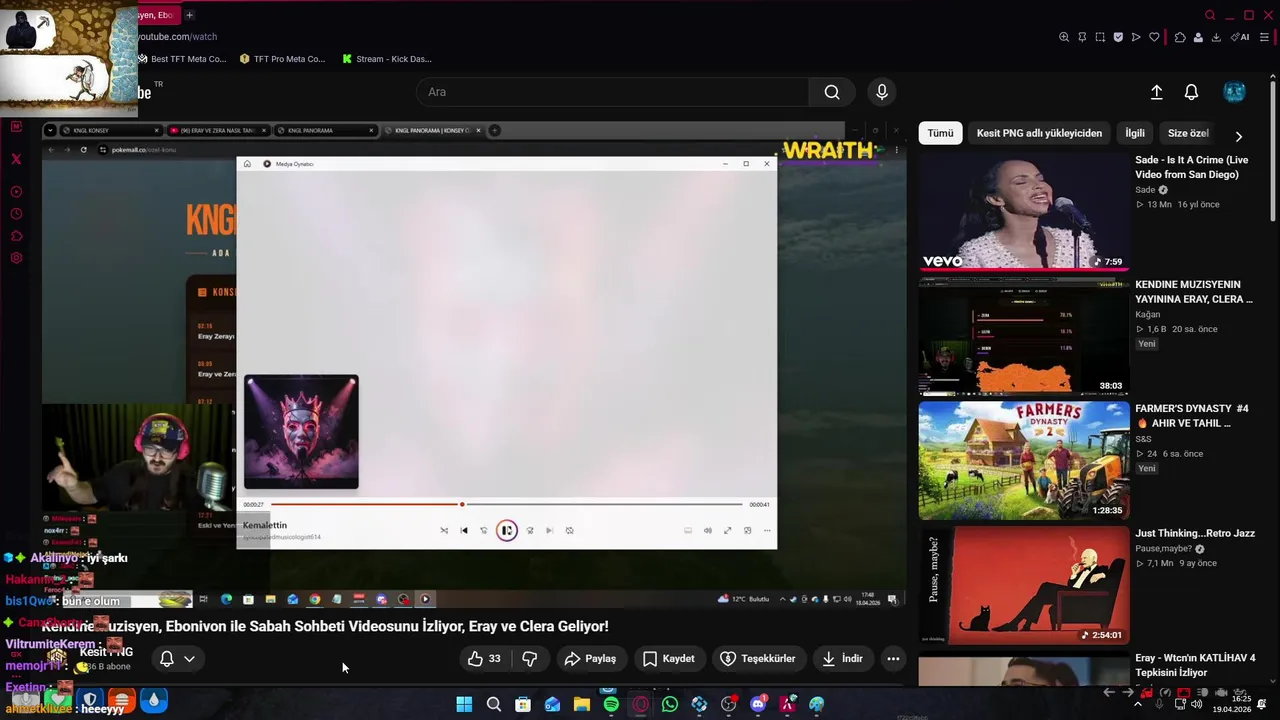
Task: Open browser easy setup sliders icon
Action: [x=1264, y=37]
